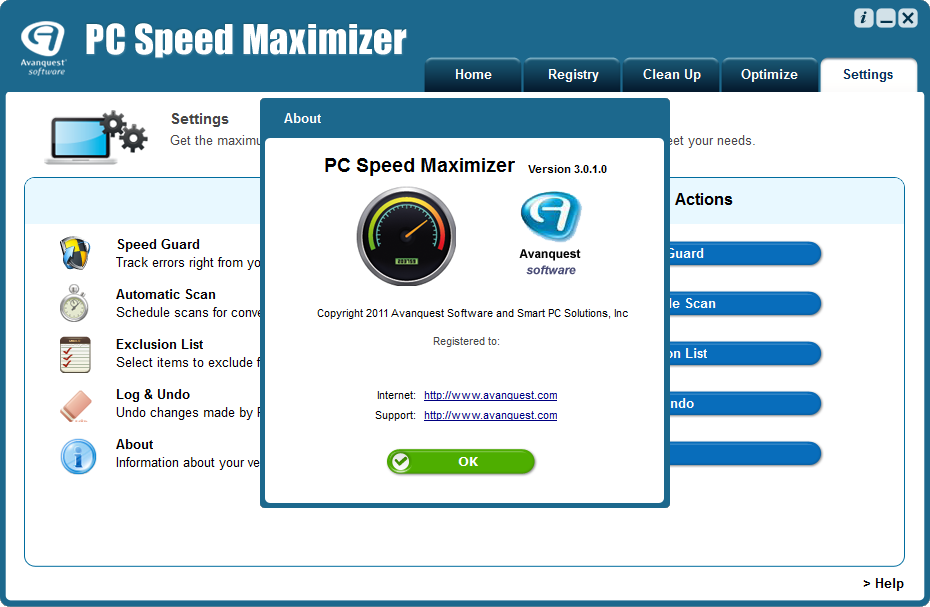Select the Settings tab
The height and width of the screenshot is (607, 930).
click(x=868, y=75)
